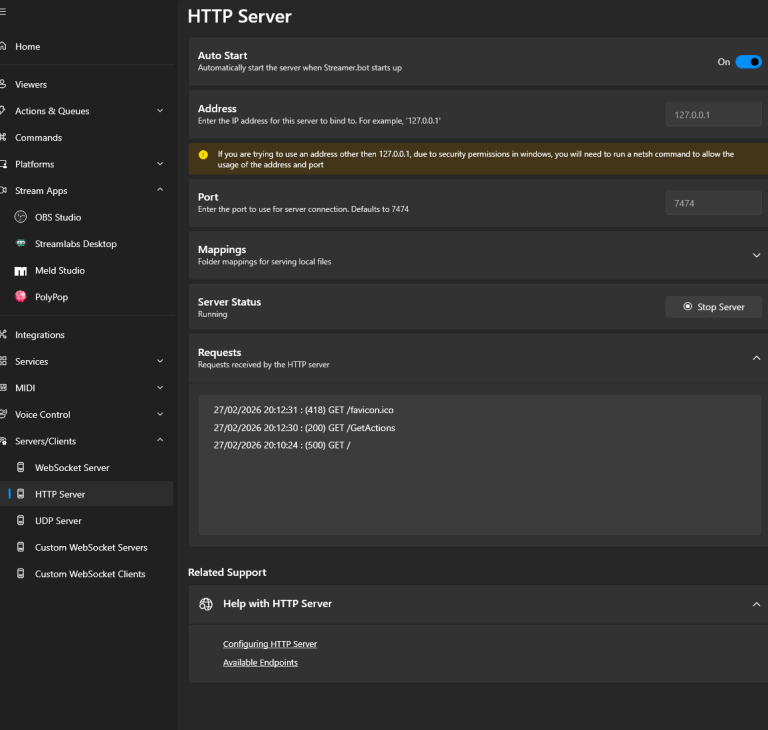Image resolution: width=768 pixels, height=730 pixels.
Task: Go to the Commands section
Action: pos(38,138)
